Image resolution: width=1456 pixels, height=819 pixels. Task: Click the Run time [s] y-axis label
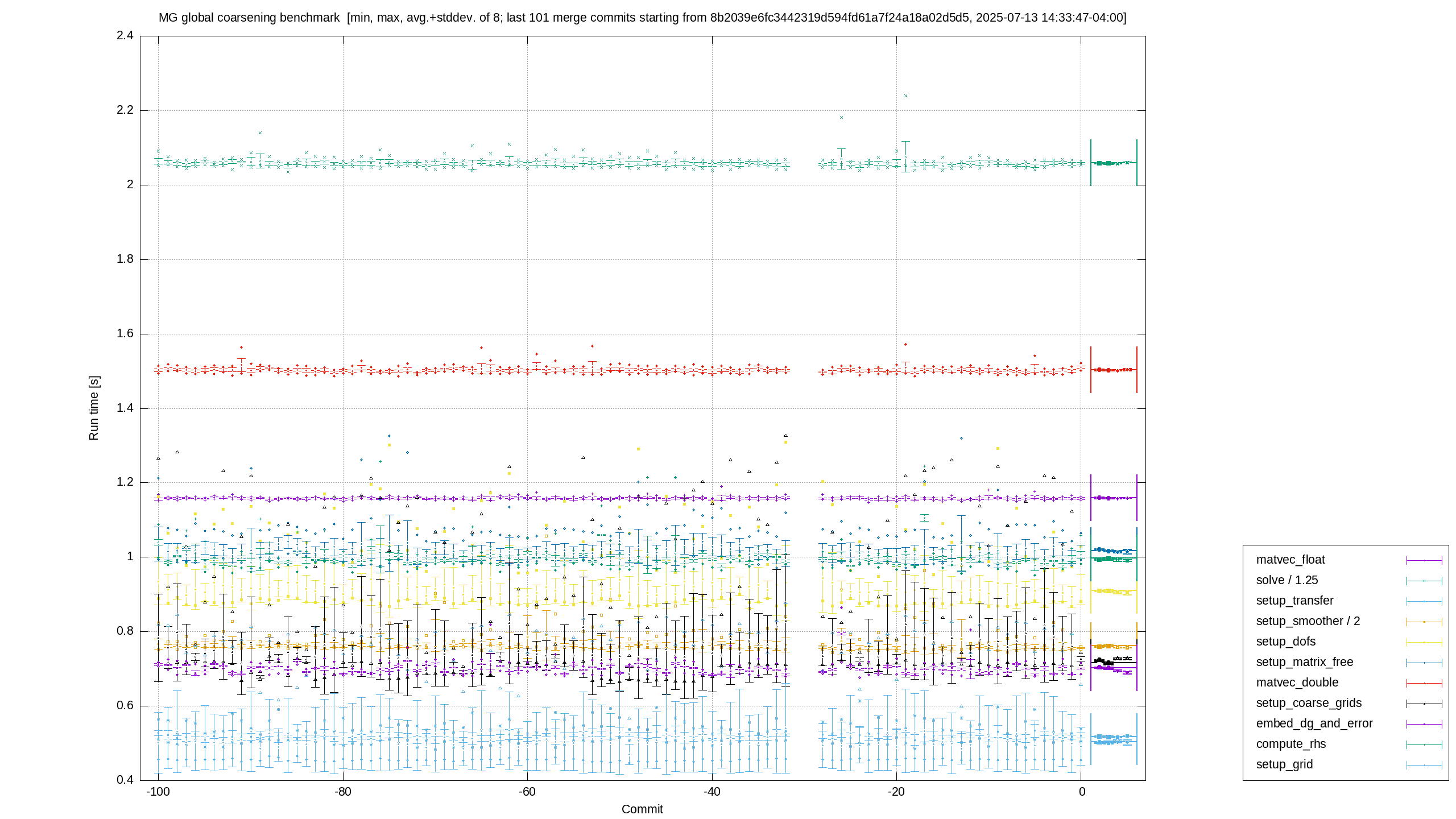coord(94,408)
